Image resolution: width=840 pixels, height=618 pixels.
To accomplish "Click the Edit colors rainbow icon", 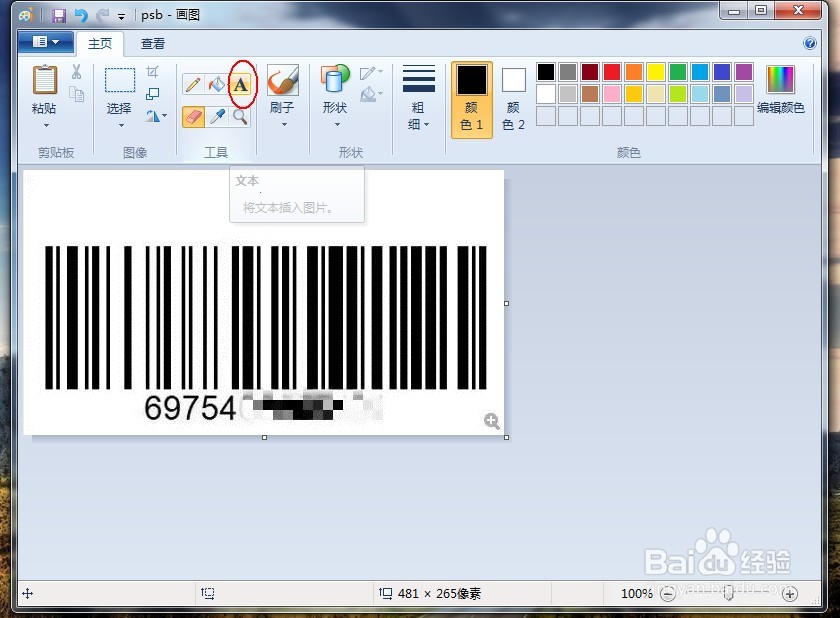I will point(781,79).
